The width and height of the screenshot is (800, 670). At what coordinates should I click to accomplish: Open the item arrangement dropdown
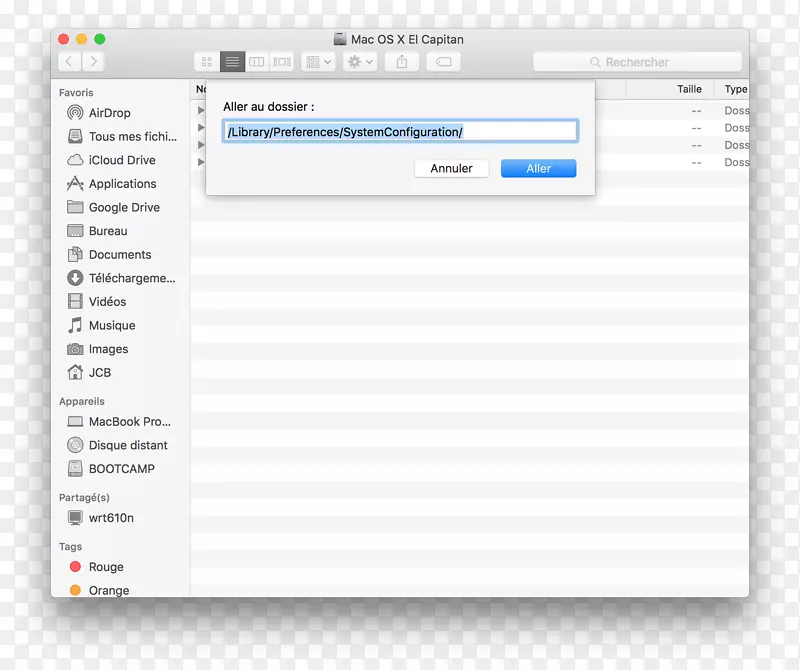coord(318,61)
